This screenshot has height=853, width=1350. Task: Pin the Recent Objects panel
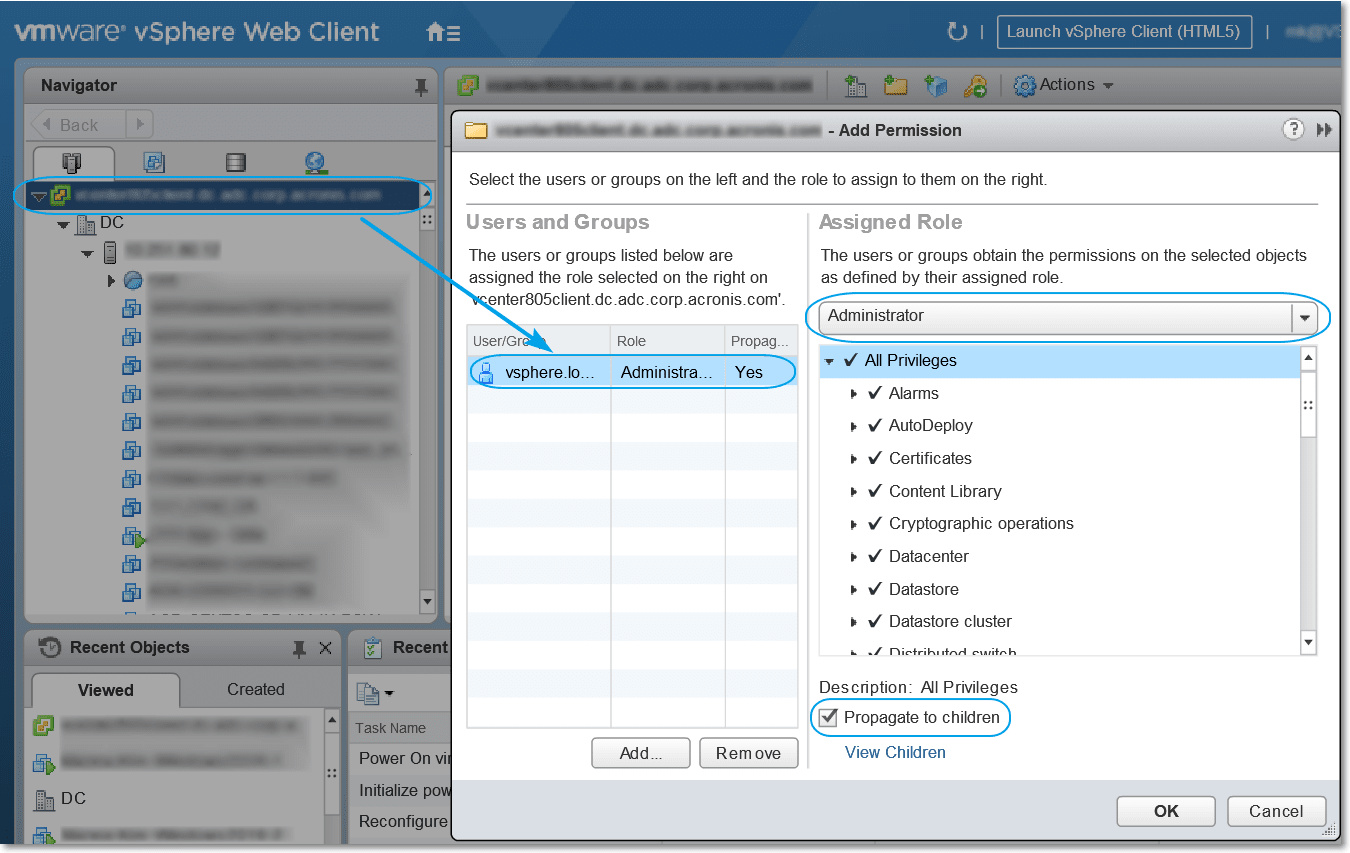[x=298, y=649]
